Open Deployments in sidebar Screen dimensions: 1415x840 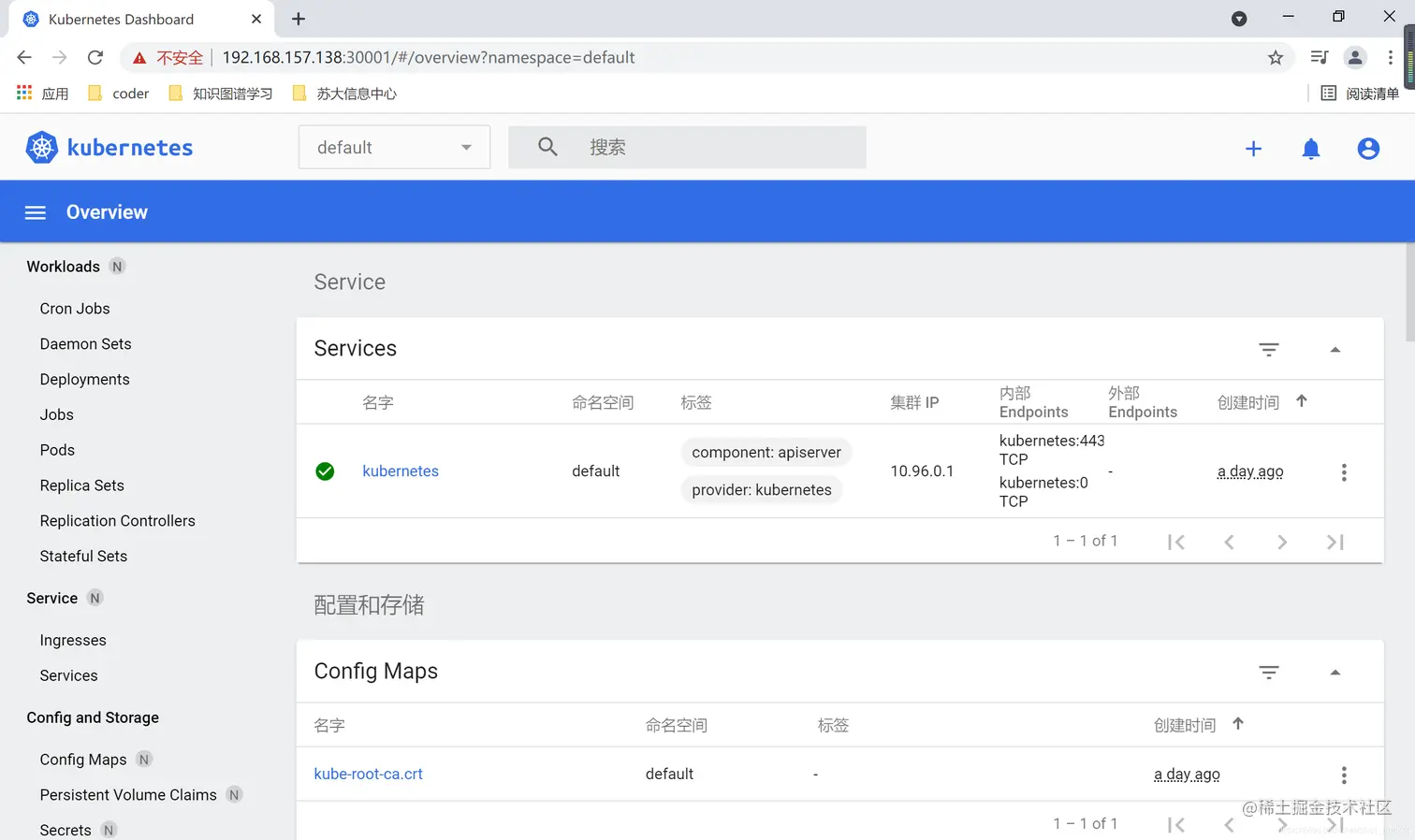pyautogui.click(x=84, y=380)
